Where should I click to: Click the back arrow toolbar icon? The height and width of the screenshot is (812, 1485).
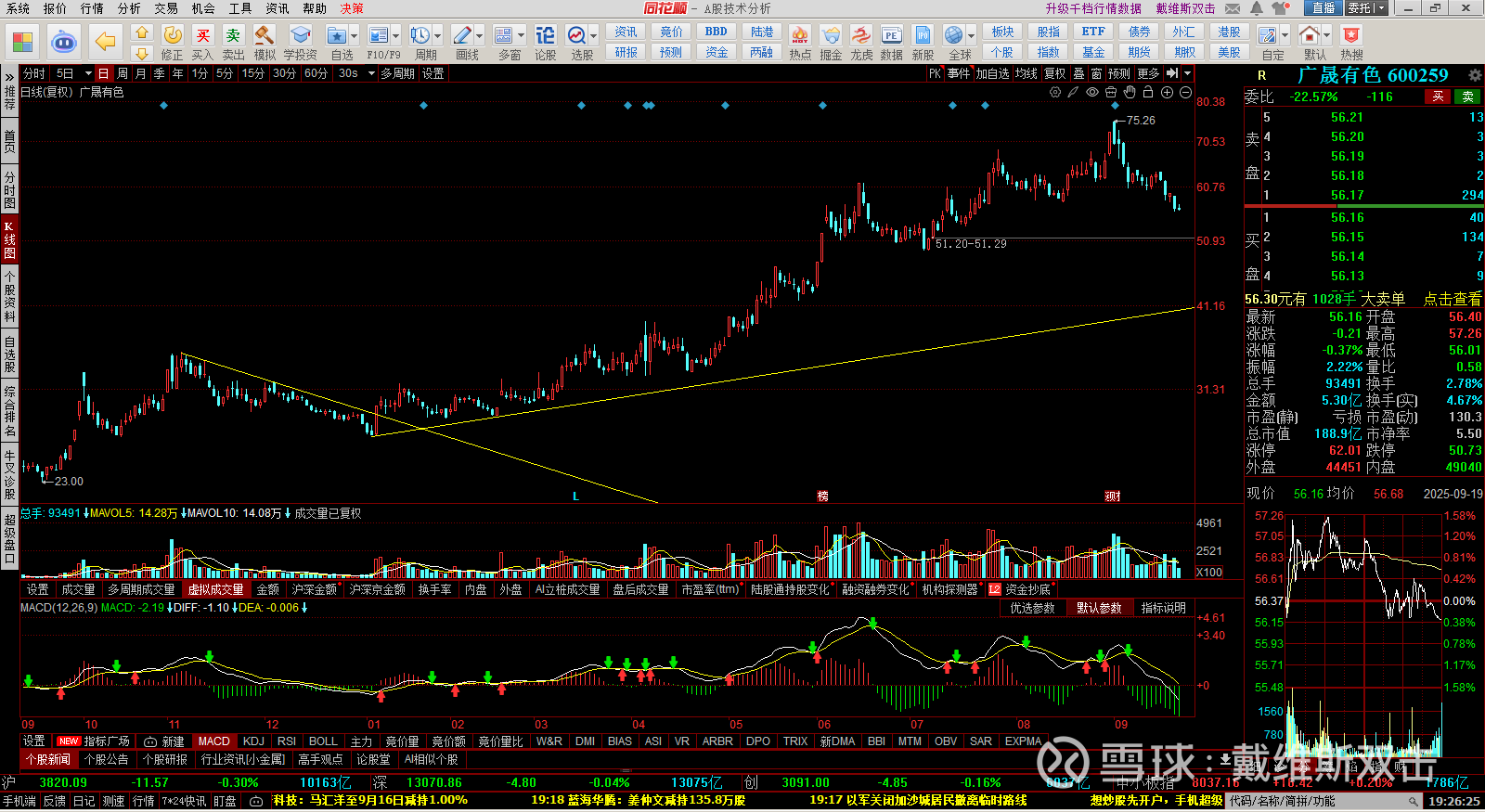(106, 42)
